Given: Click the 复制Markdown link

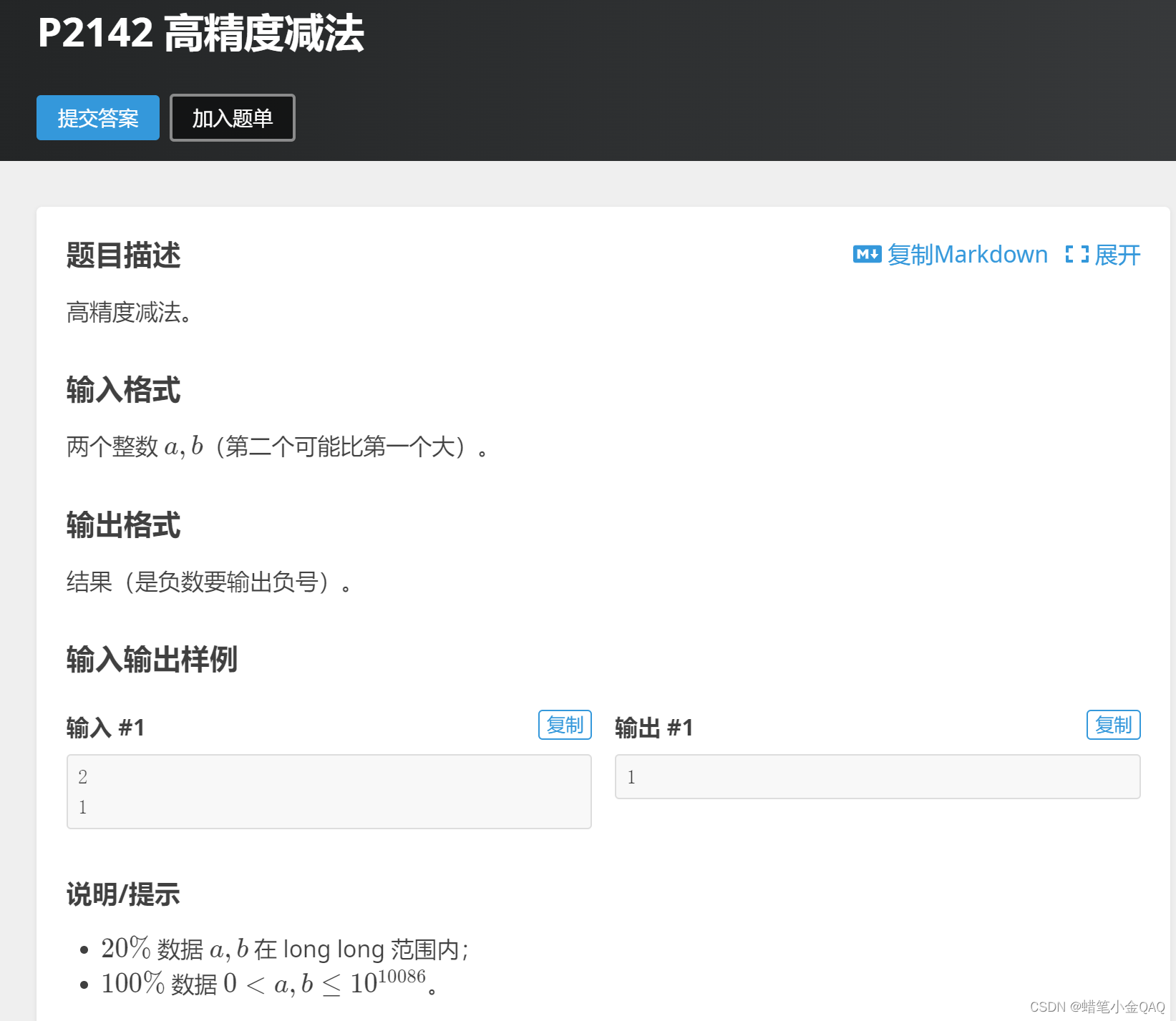Looking at the screenshot, I should point(967,255).
